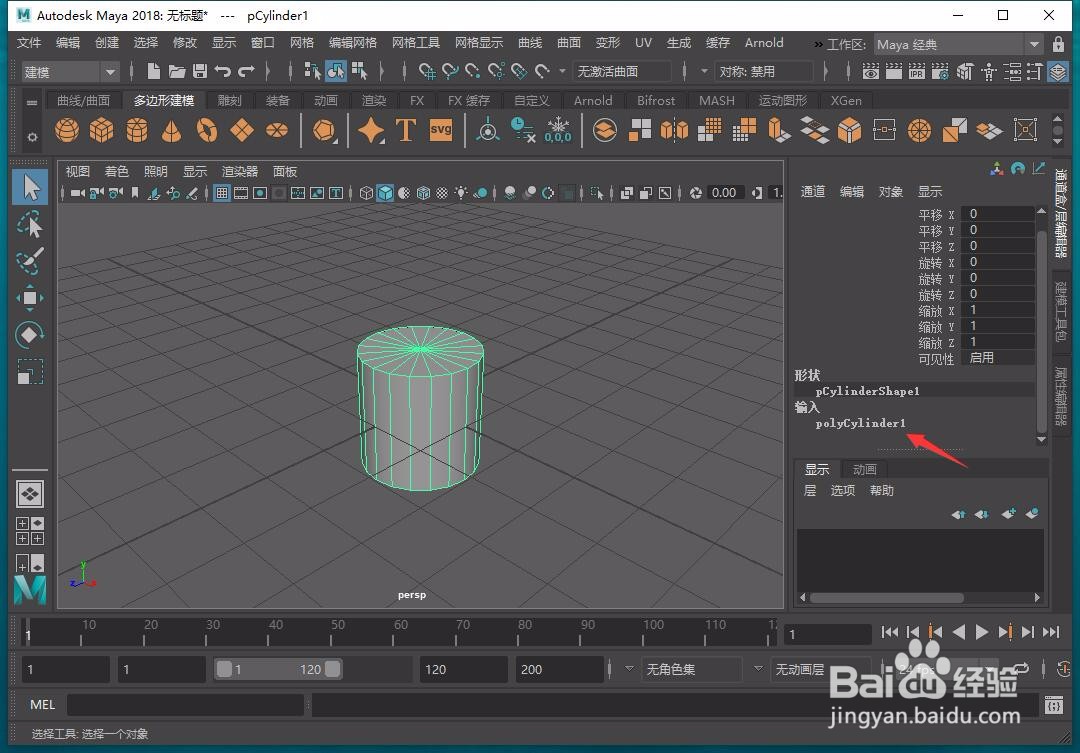This screenshot has height=753, width=1080.
Task: Switch to the 动画 layer editor tab
Action: 864,469
